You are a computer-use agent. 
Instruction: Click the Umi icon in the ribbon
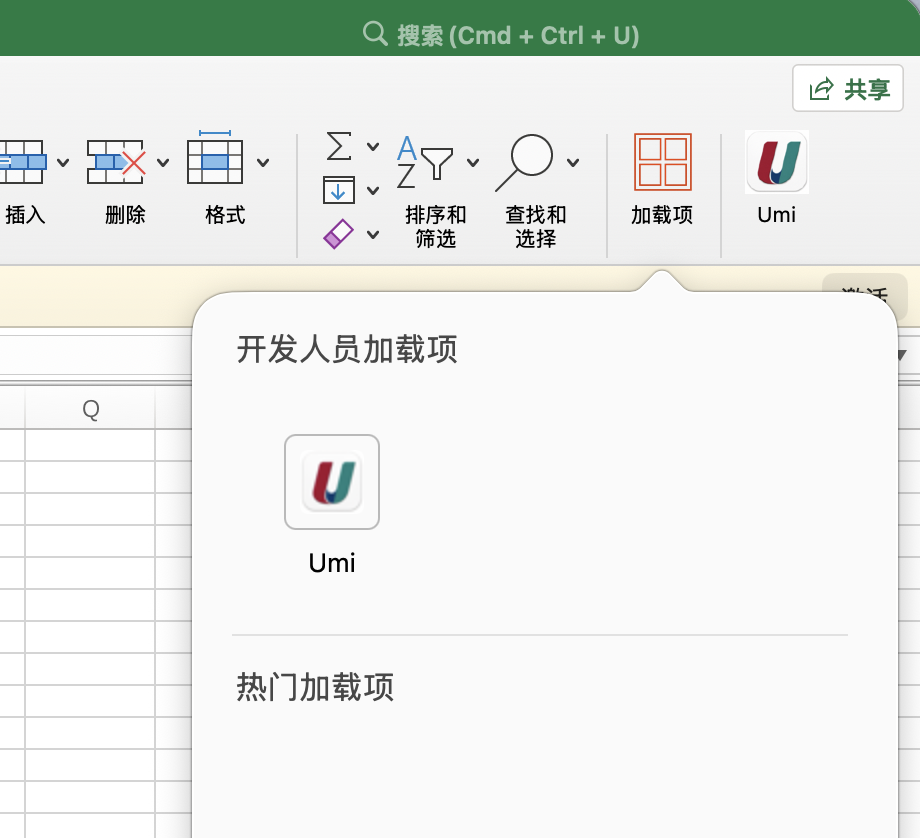[777, 162]
